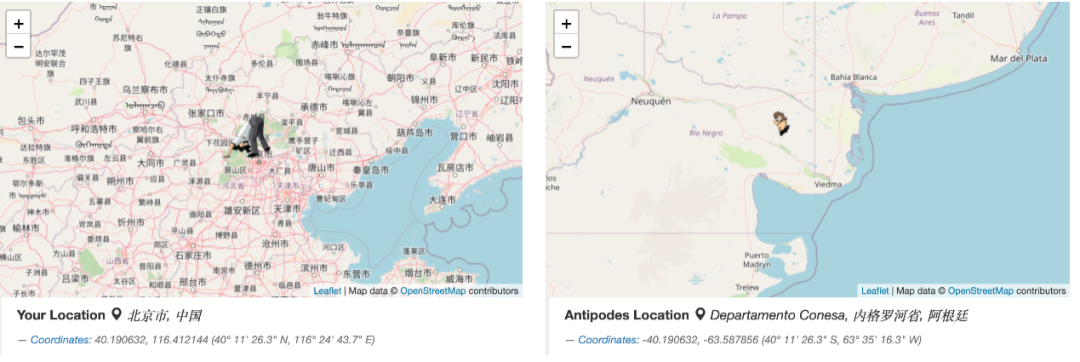Open Leaflet link on left map

[x=327, y=291]
